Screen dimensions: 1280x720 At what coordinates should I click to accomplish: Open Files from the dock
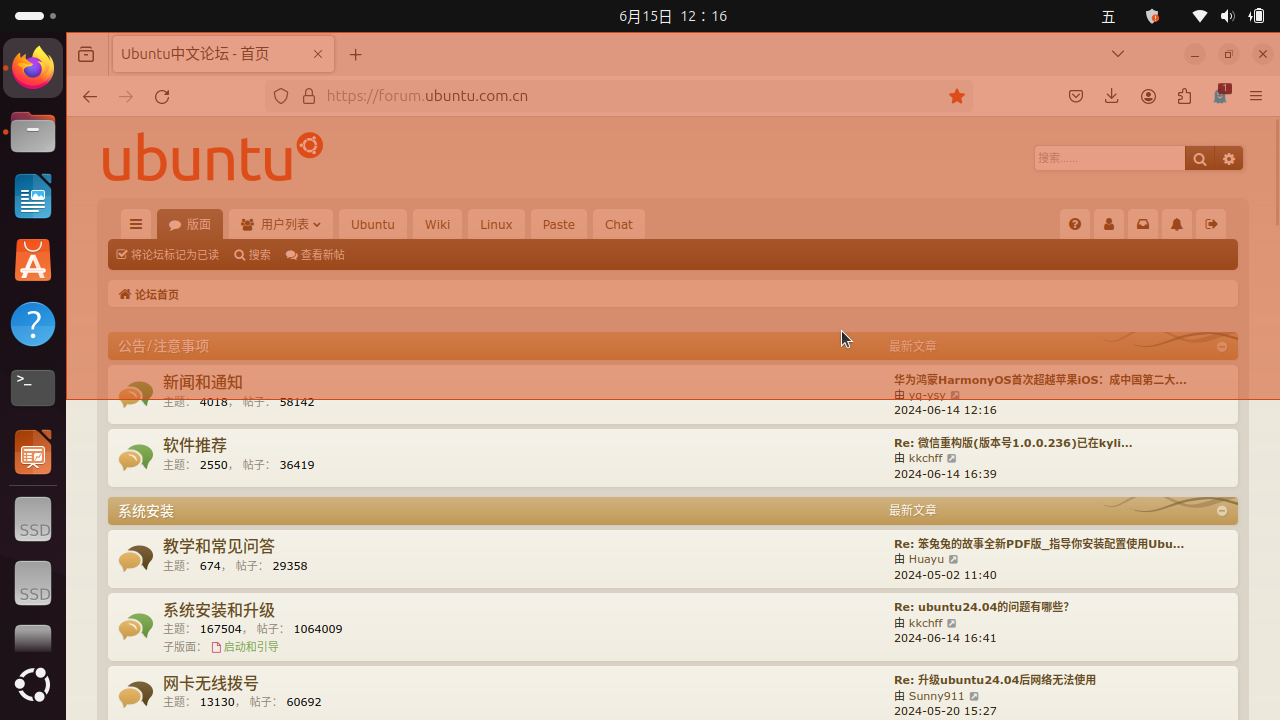[x=33, y=132]
